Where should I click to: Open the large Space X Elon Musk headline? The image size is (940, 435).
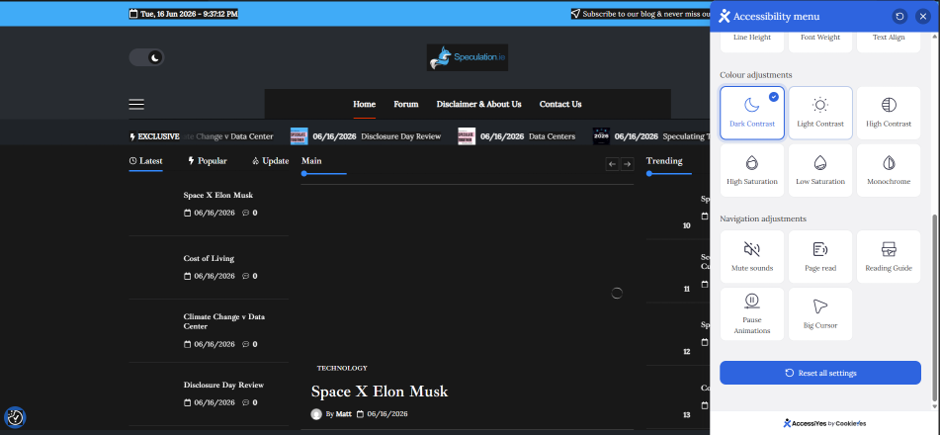[x=379, y=392]
